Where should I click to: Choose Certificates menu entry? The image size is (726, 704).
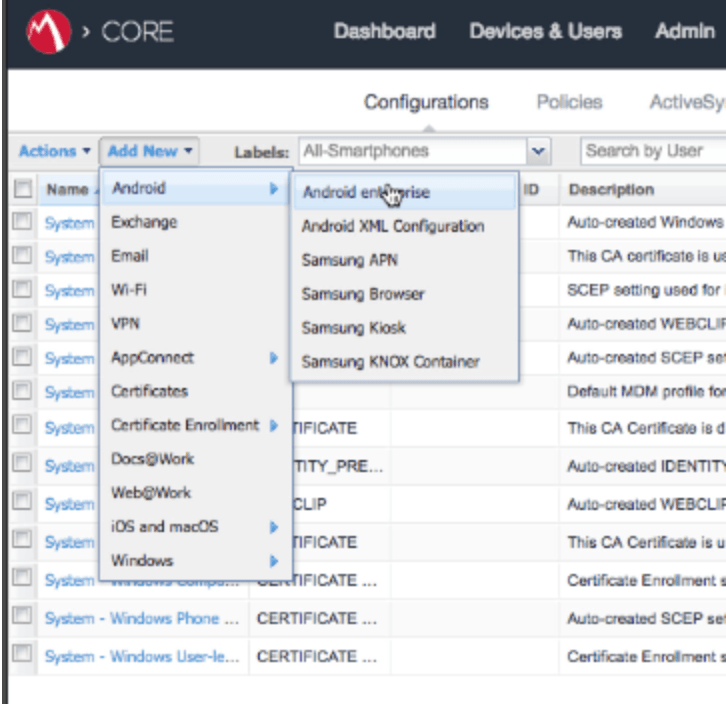coord(195,391)
